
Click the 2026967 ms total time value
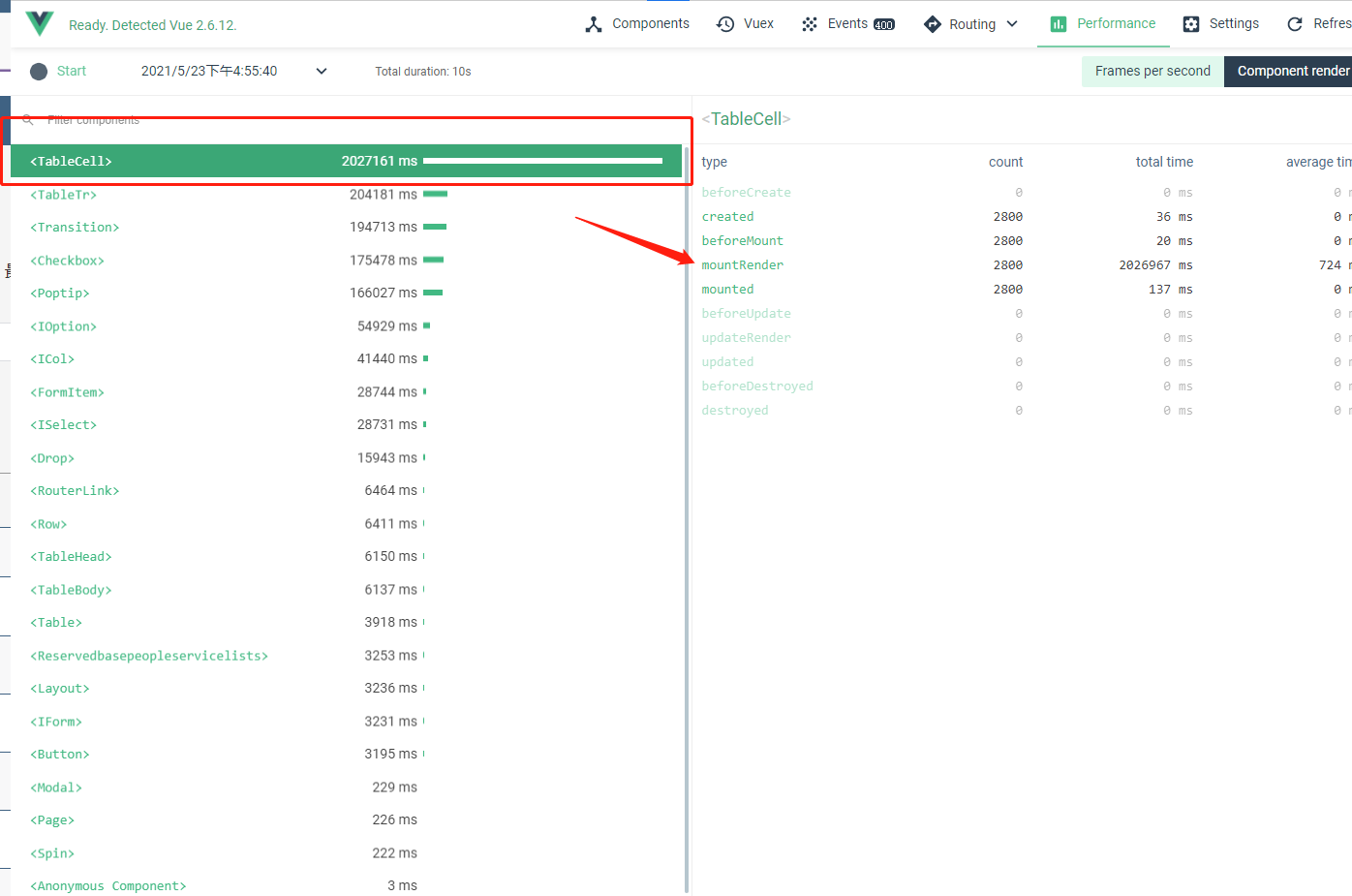1155,265
